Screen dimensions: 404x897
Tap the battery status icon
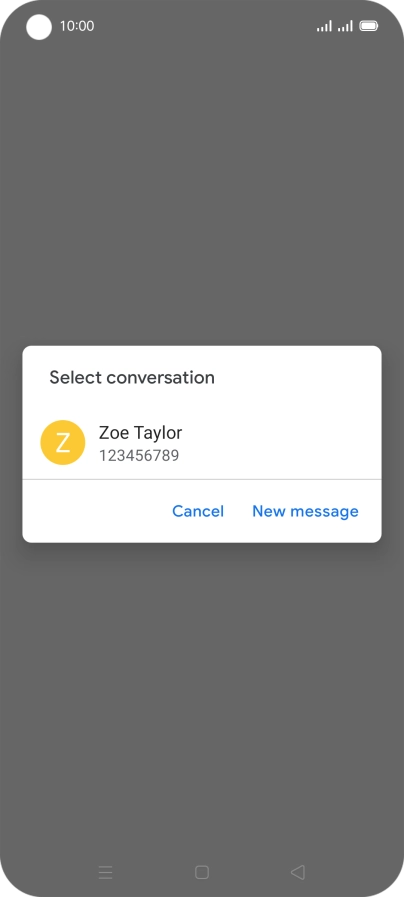click(x=369, y=26)
